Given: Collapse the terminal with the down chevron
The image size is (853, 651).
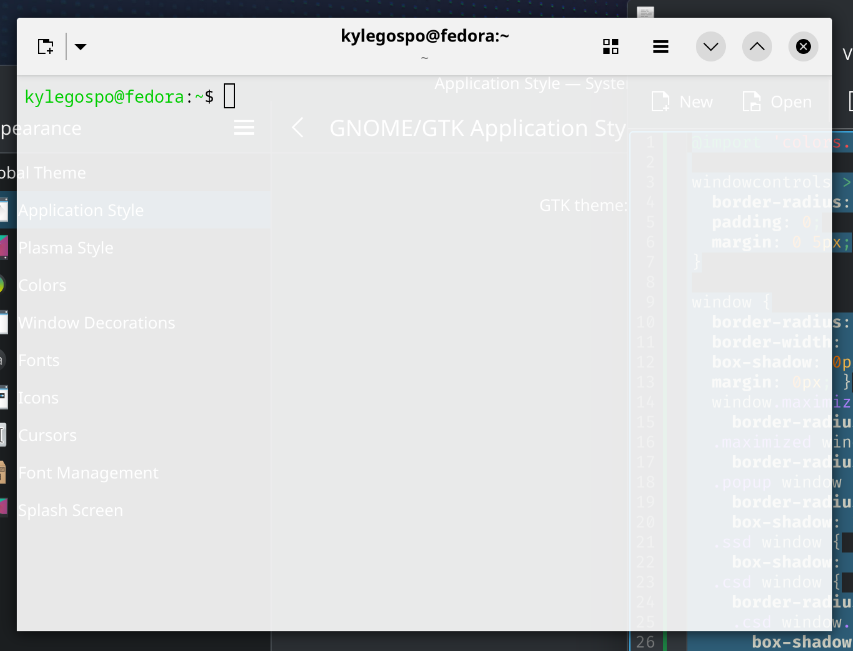Looking at the screenshot, I should pyautogui.click(x=710, y=46).
